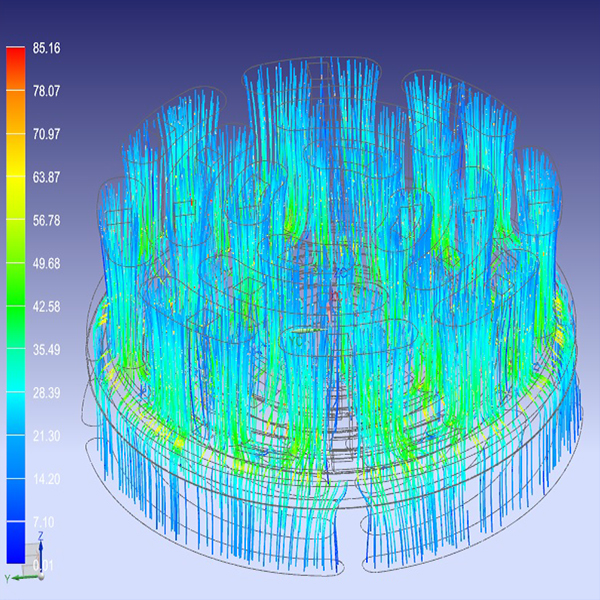Click legend value 70.97
Viewport: 600px width, 600px height.
click(x=46, y=134)
